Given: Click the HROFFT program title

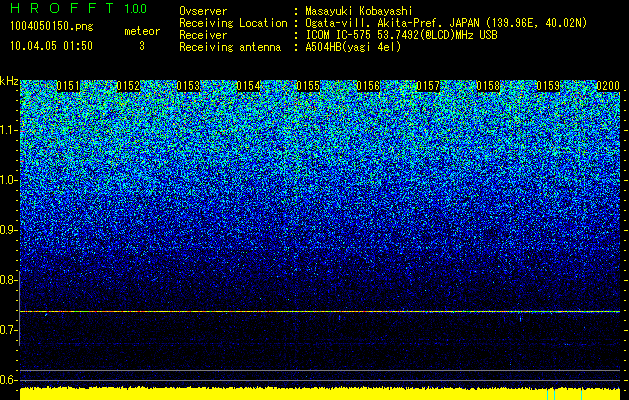Looking at the screenshot, I should 62,8.
